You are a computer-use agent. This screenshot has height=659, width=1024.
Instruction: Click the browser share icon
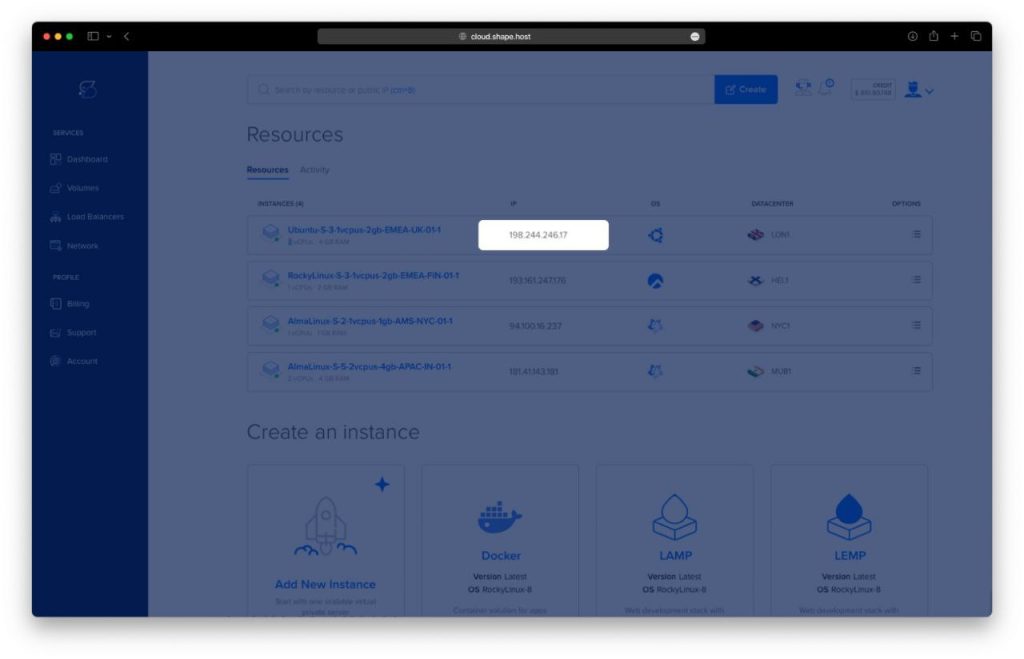934,36
